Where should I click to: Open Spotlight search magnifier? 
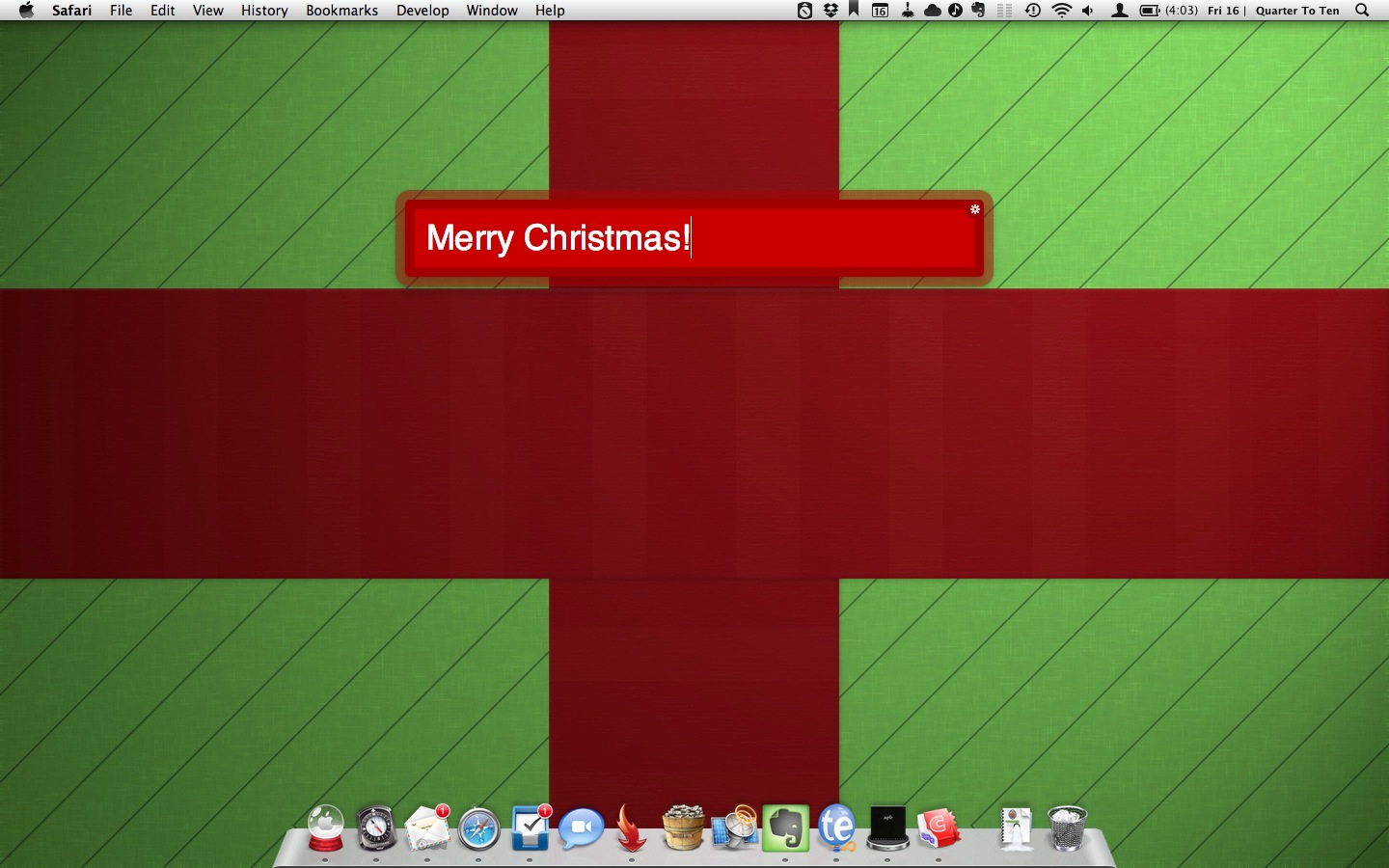pyautogui.click(x=1362, y=11)
